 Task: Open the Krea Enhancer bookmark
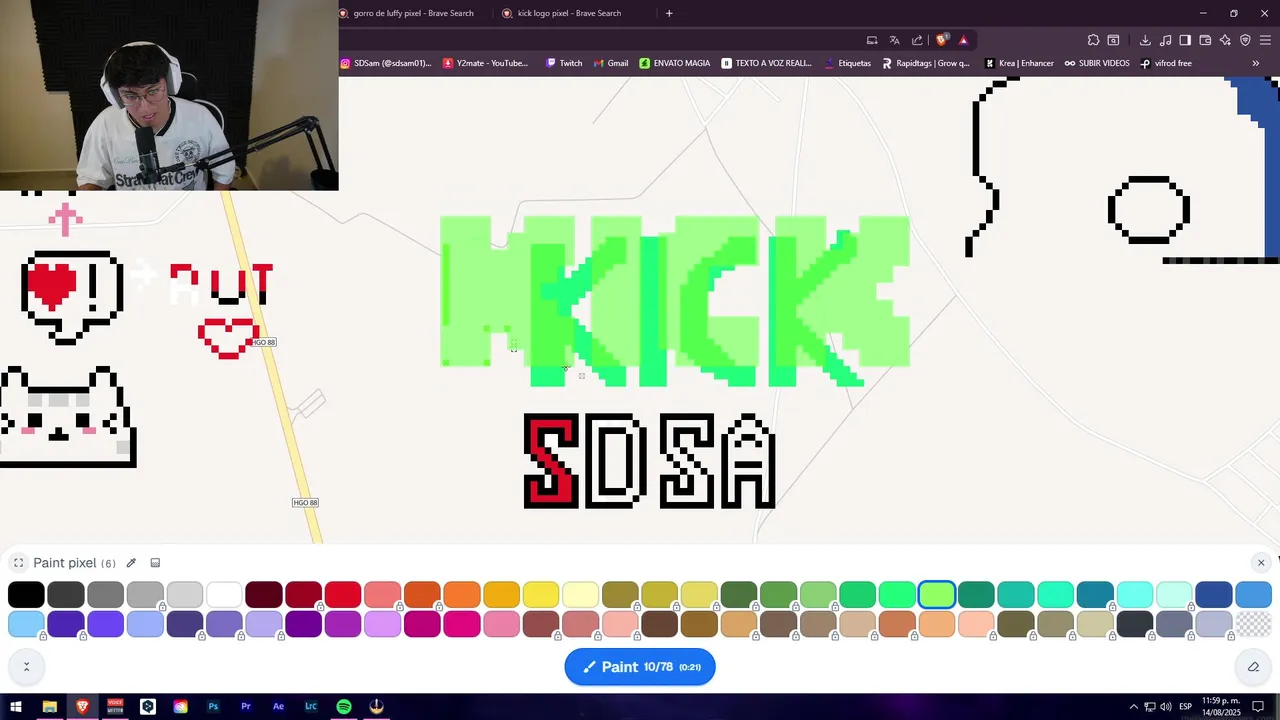[x=1019, y=63]
